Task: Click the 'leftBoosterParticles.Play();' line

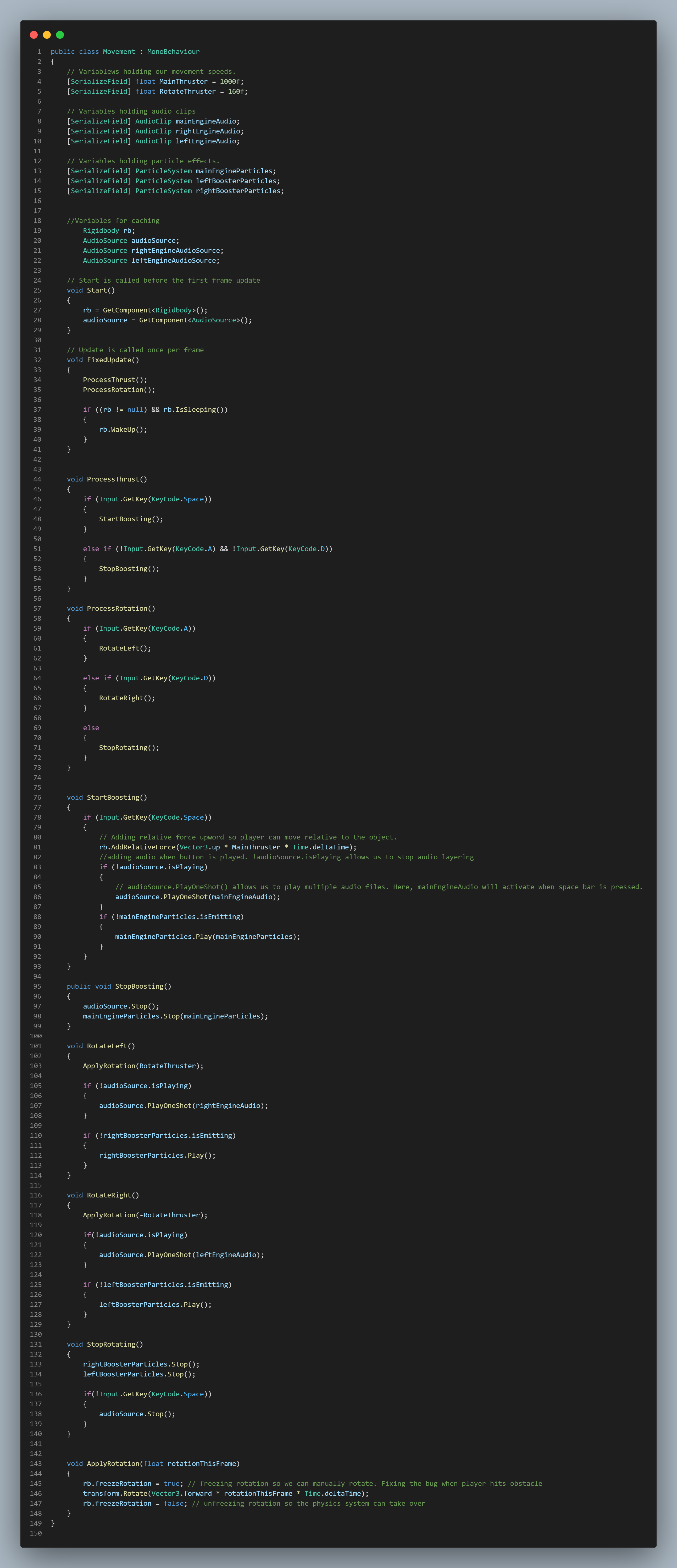Action: [155, 1304]
